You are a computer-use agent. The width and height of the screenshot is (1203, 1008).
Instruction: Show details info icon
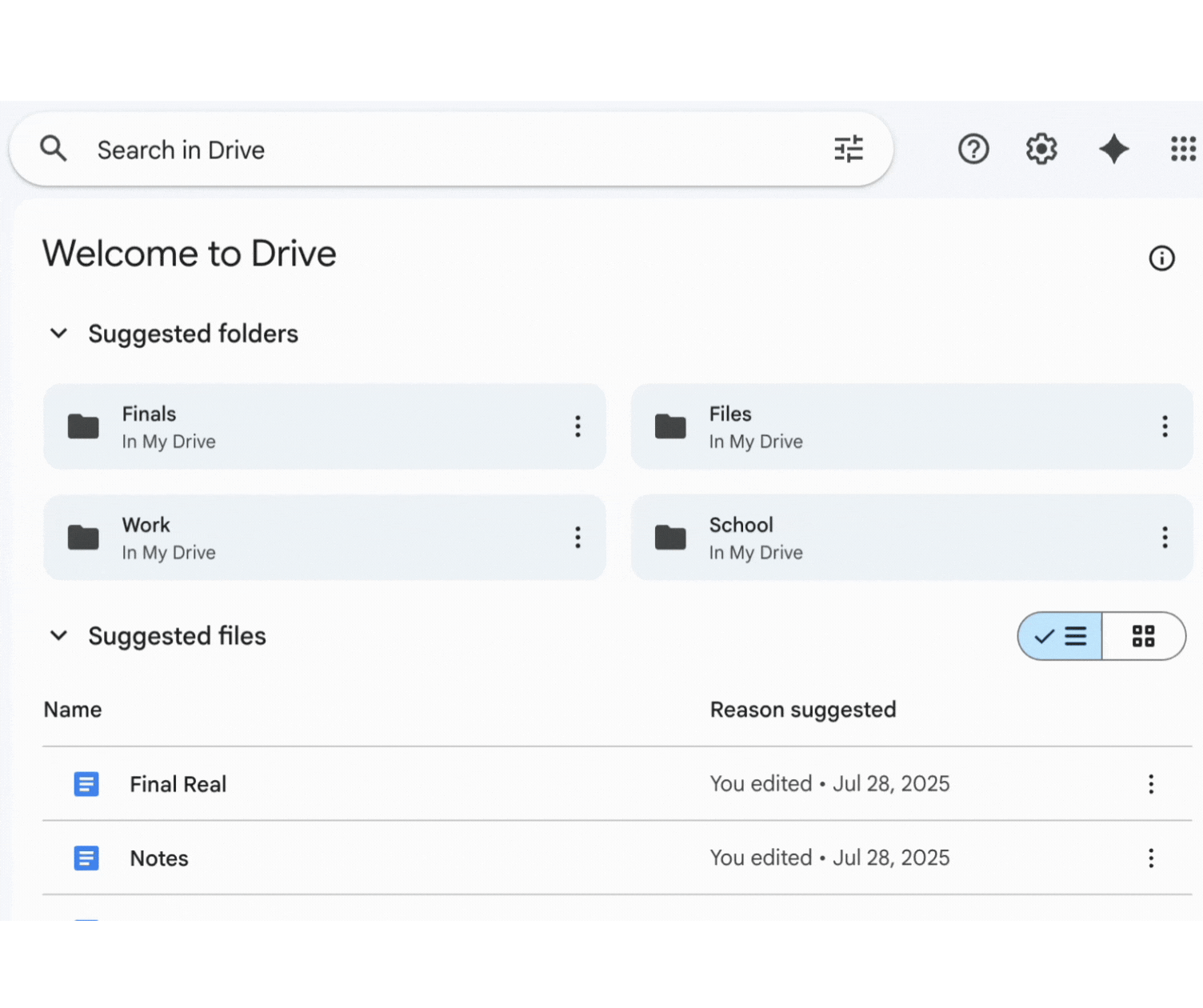1161,258
